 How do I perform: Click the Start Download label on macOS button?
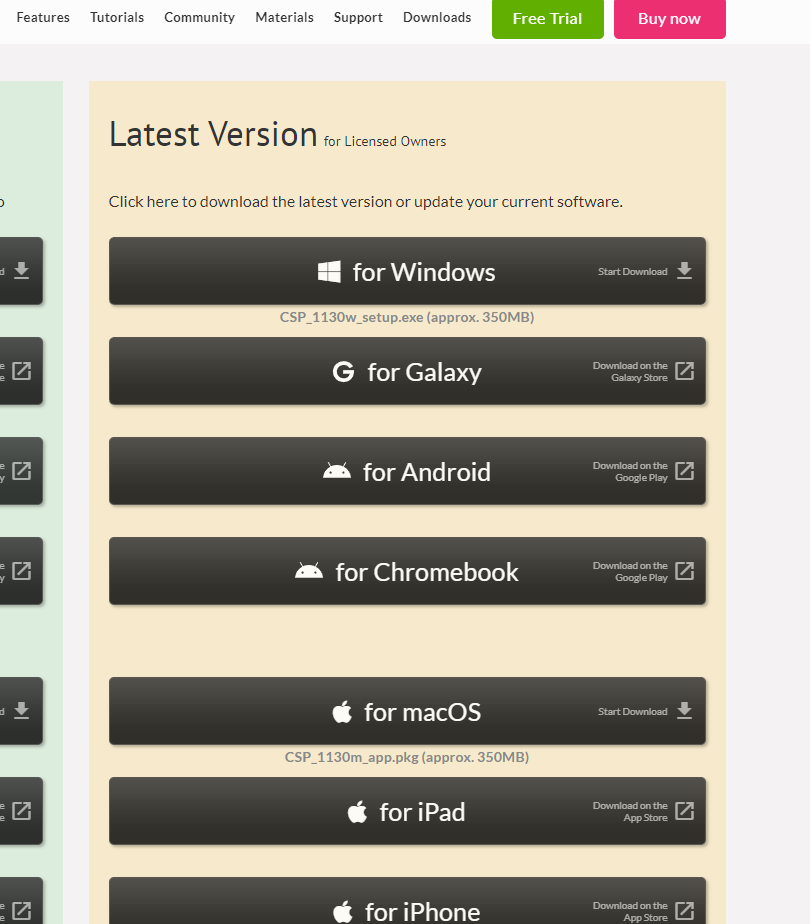point(633,712)
